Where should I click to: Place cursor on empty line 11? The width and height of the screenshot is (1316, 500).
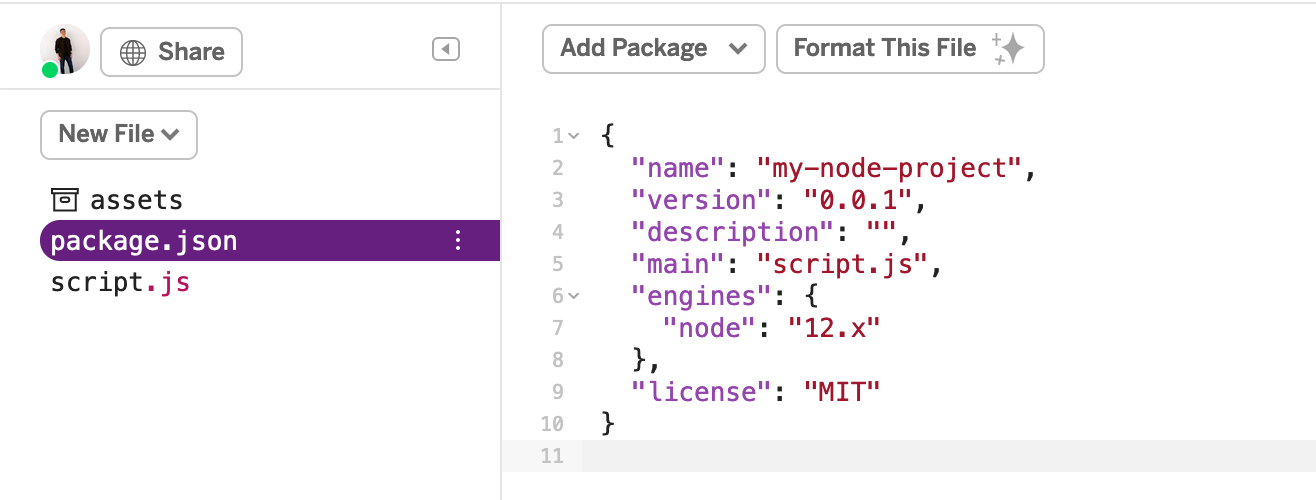click(x=900, y=456)
